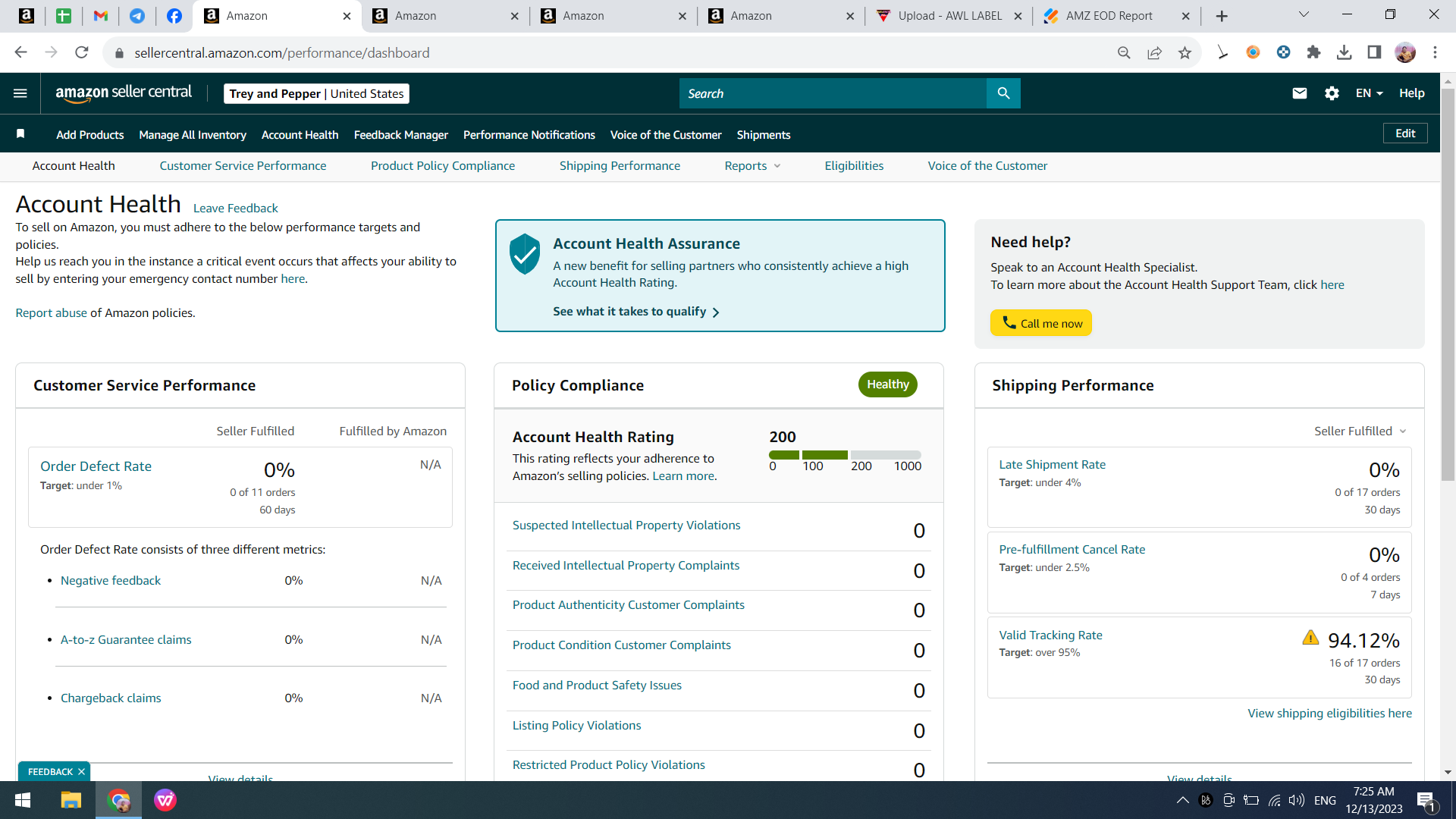Open Feedback Manager from the navigation bar
This screenshot has width=1456, height=819.
(x=401, y=135)
